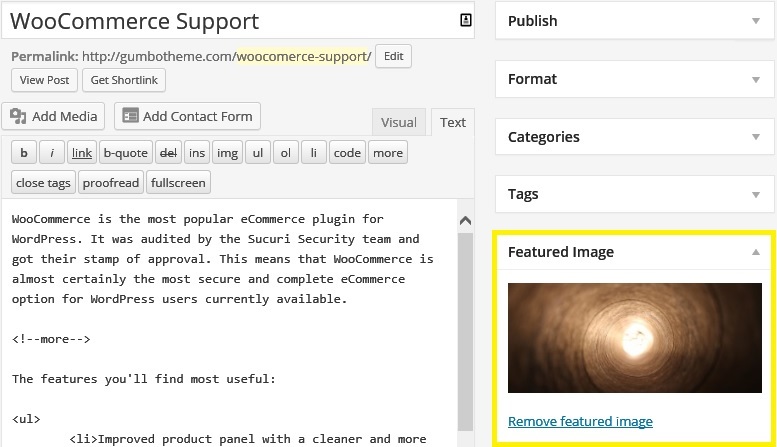777x447 pixels.
Task: Collapse the Featured Image panel
Action: [x=756, y=252]
